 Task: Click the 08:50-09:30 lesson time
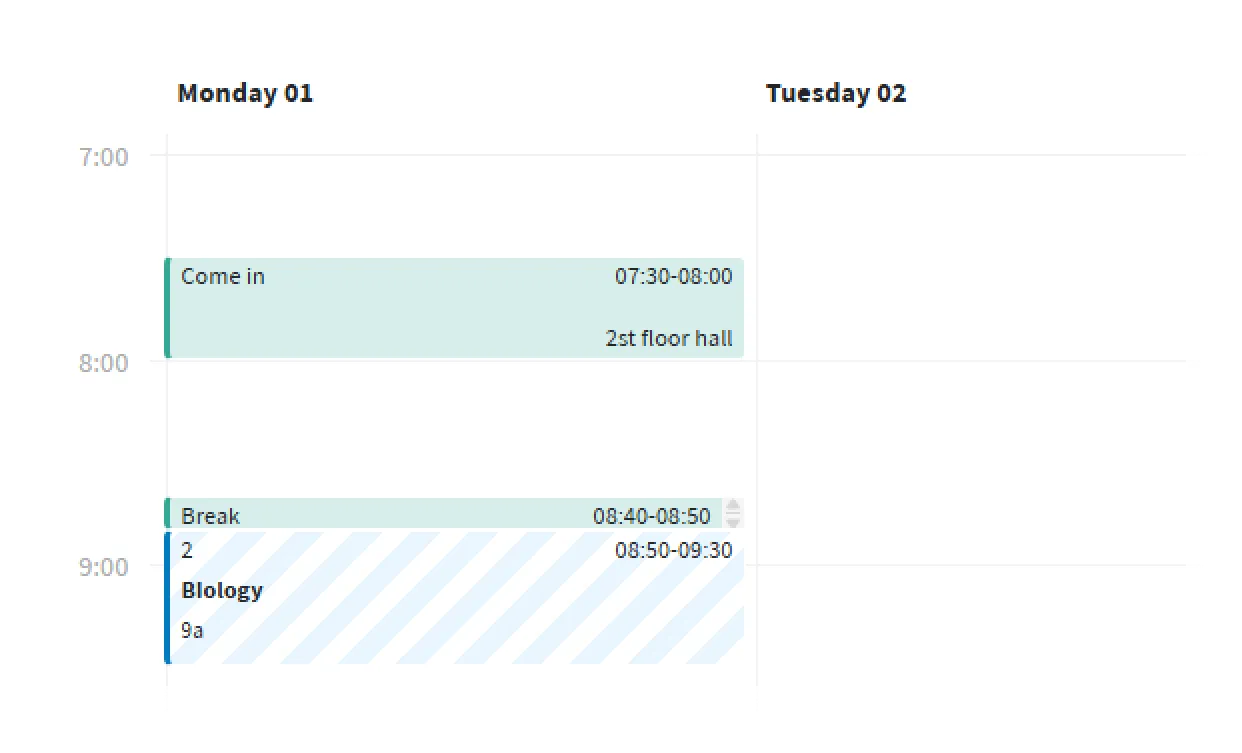point(673,551)
